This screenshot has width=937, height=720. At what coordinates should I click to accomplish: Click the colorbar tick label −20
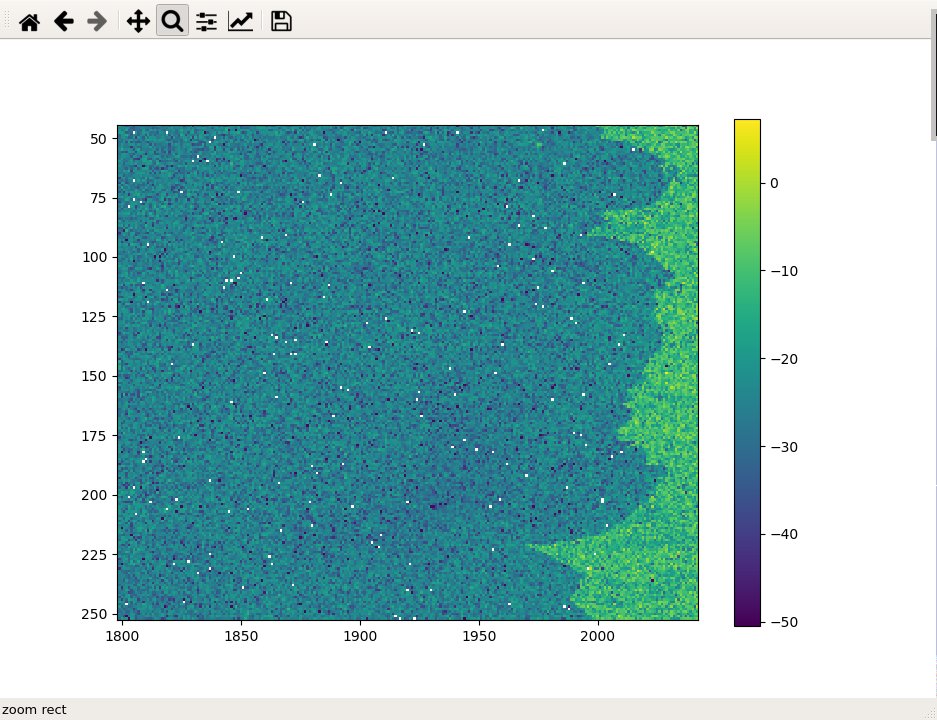pyautogui.click(x=784, y=359)
